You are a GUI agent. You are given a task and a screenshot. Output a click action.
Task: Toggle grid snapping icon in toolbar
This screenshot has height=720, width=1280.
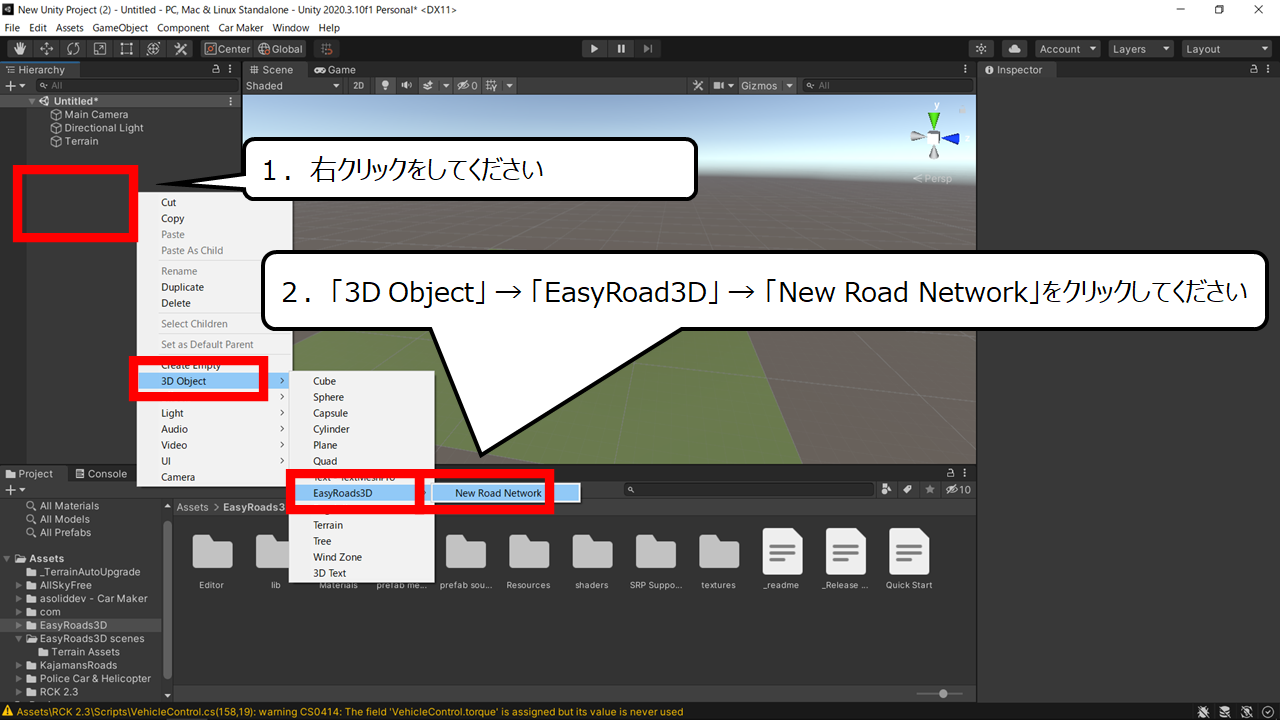(x=326, y=49)
